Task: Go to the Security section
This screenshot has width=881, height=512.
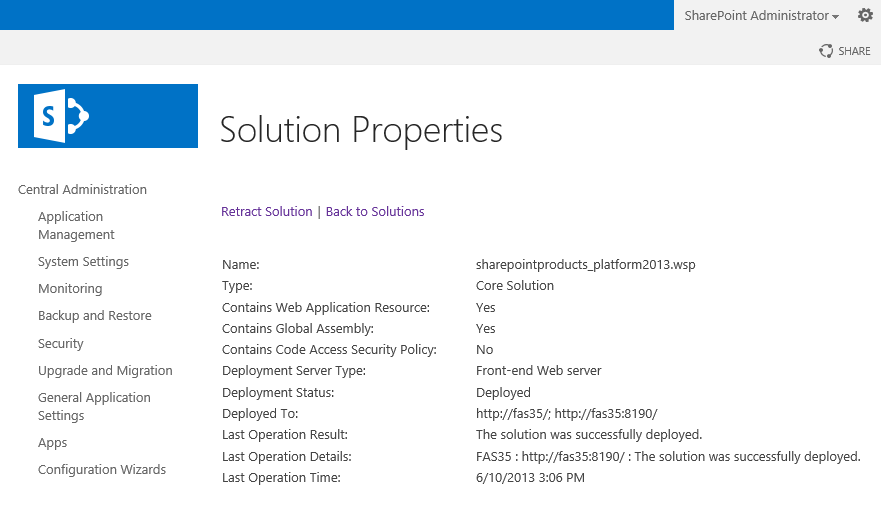Action: 60,343
